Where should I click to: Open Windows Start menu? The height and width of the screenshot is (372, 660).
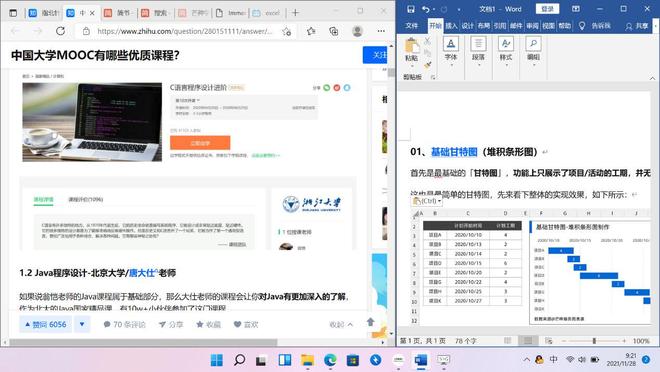tap(217, 360)
